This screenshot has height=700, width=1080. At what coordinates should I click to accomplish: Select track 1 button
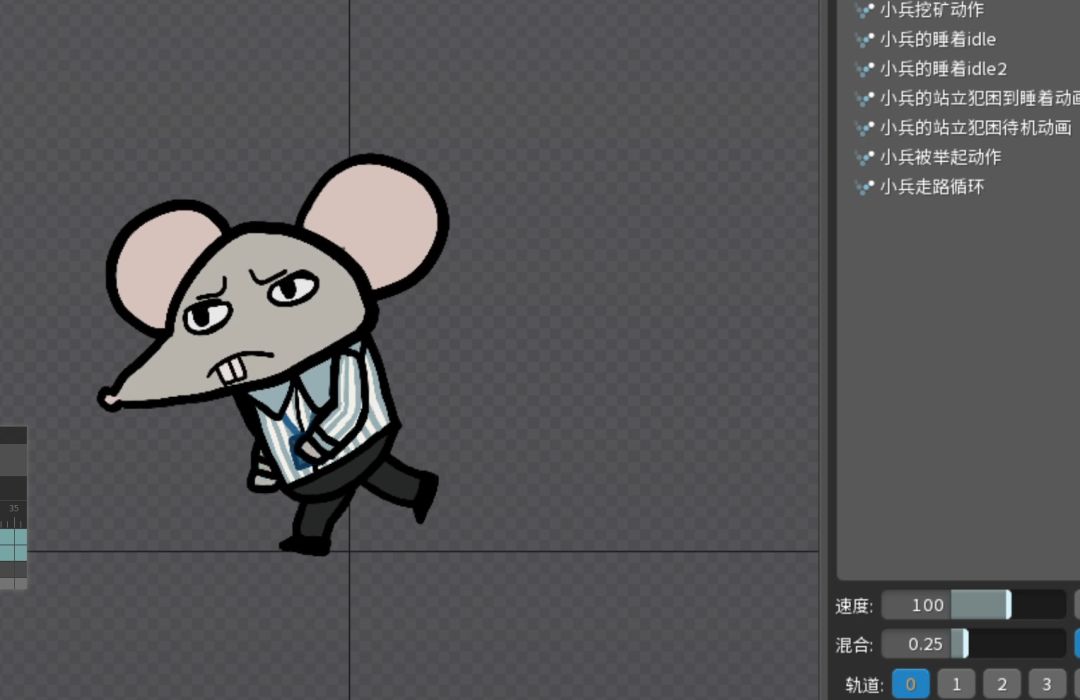(956, 683)
